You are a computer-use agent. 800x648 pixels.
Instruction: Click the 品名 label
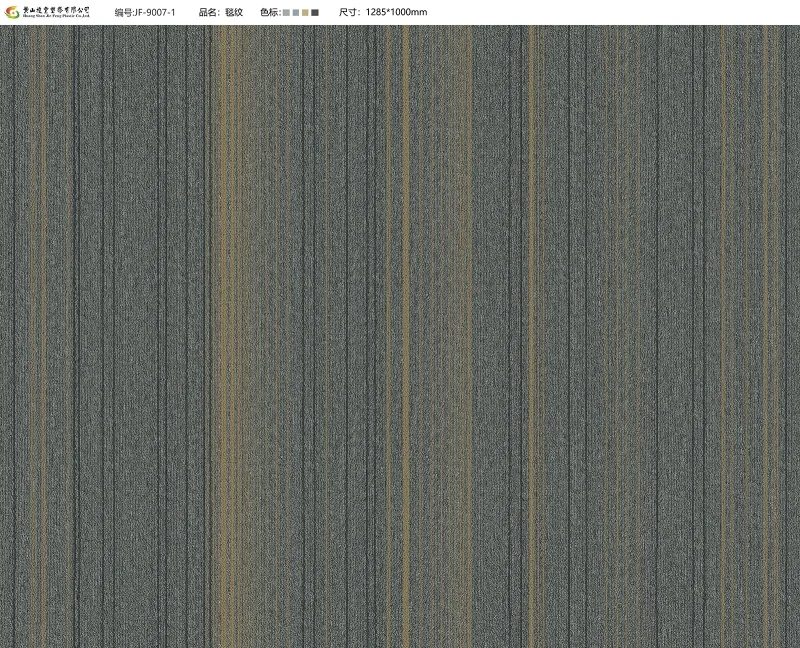click(209, 12)
